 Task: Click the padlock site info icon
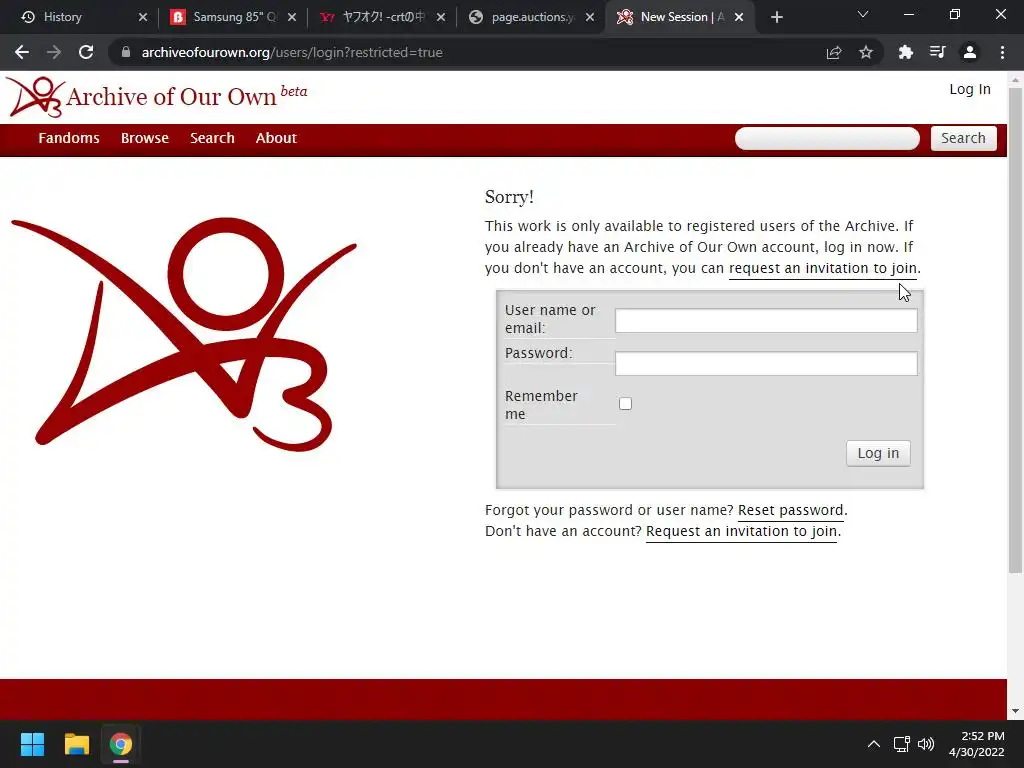pos(126,52)
